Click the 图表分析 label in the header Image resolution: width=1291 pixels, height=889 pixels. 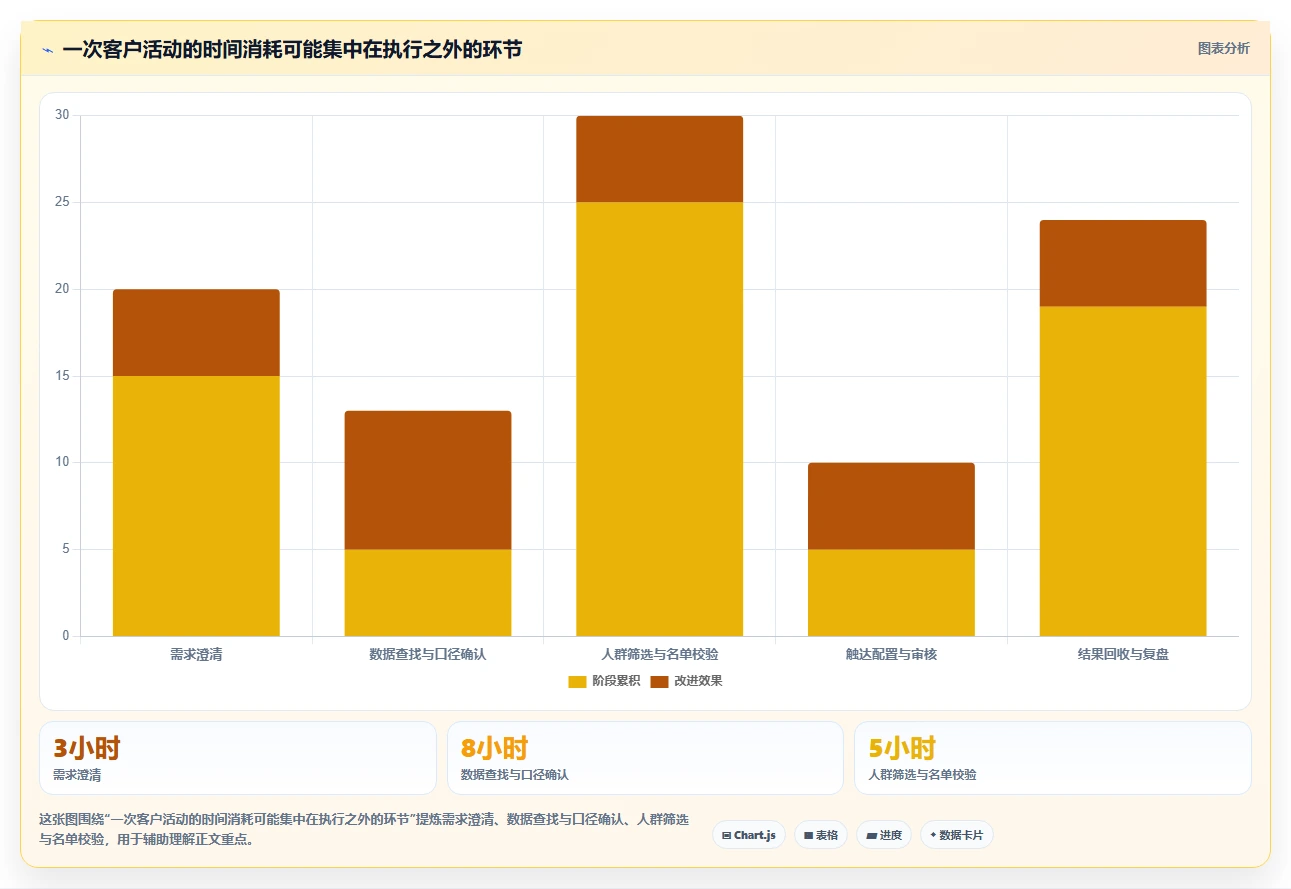[1223, 48]
